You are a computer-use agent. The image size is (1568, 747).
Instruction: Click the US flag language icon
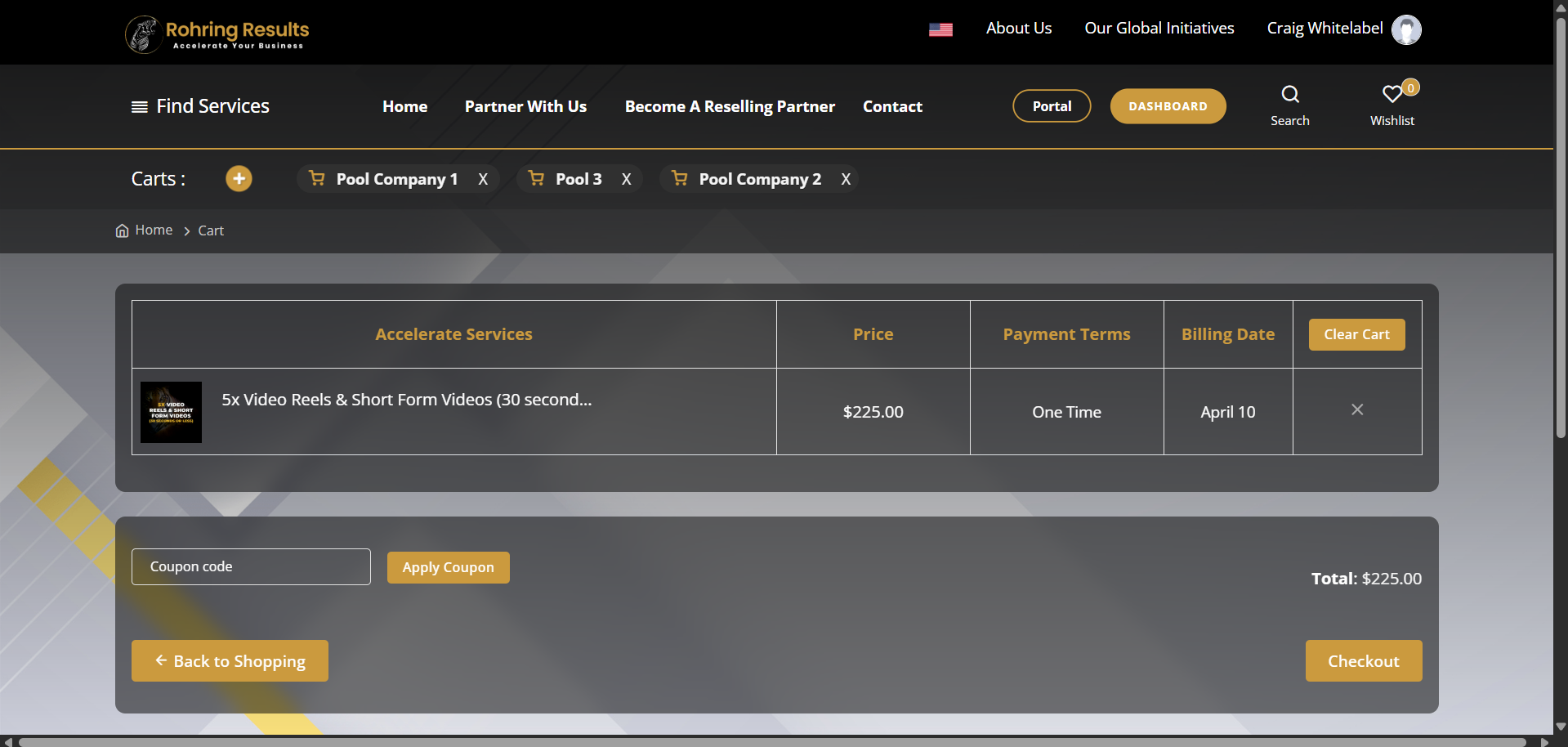coord(940,29)
